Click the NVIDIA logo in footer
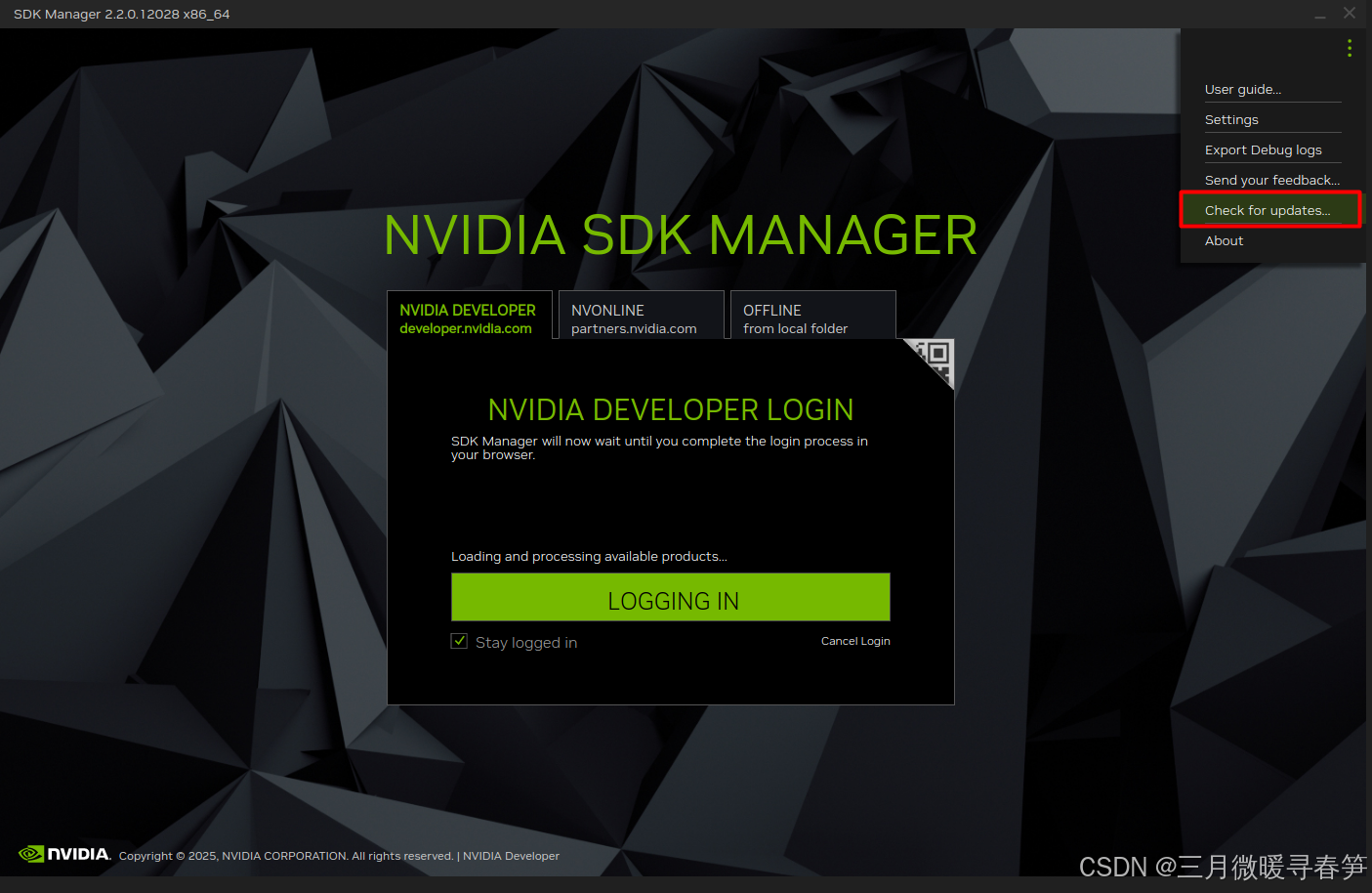 64,854
